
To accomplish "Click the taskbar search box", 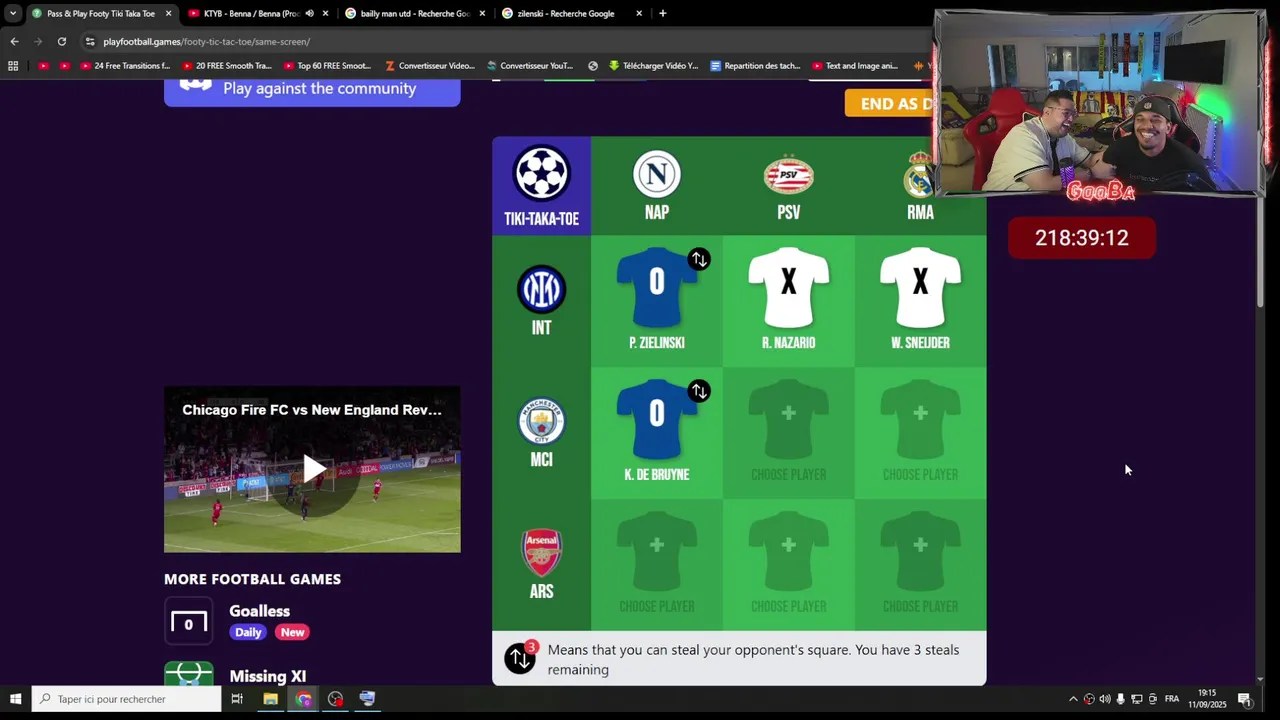I will [x=126, y=699].
